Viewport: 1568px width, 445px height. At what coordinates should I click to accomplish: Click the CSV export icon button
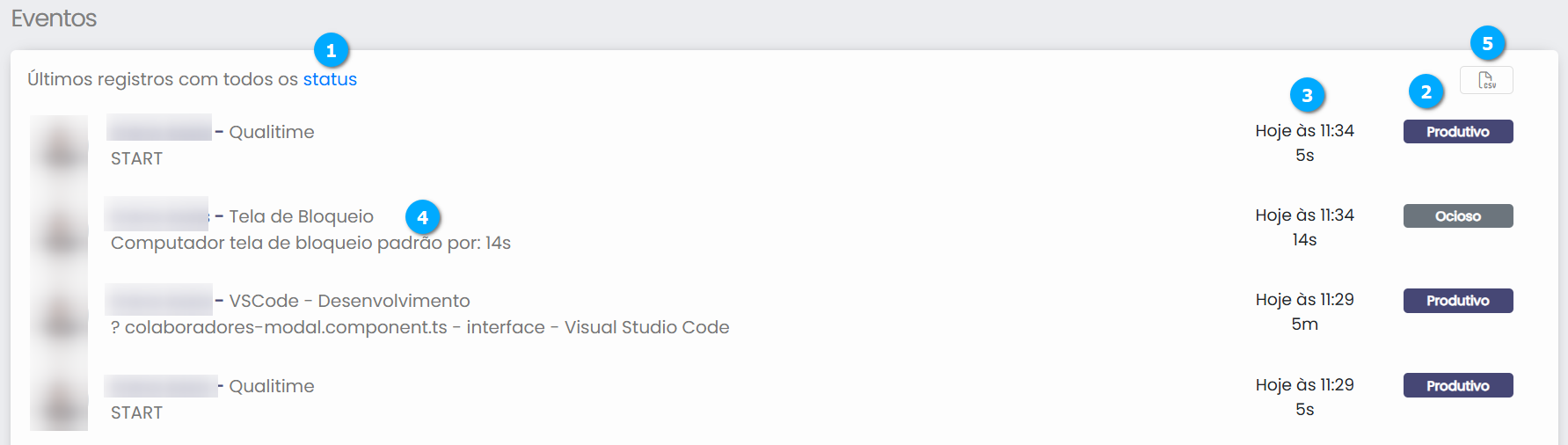click(x=1486, y=80)
